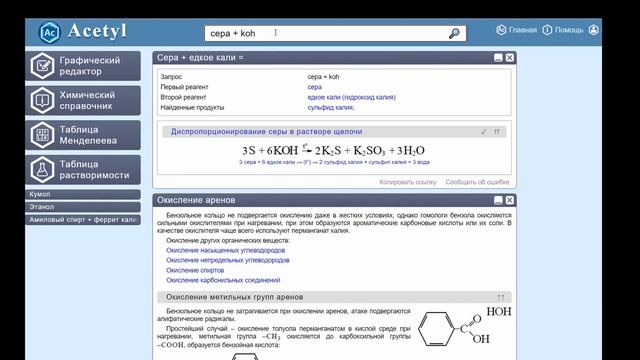Screen dimensions: 640x360
Task: Follow the 'сера' reagent link
Action: coord(314,87)
